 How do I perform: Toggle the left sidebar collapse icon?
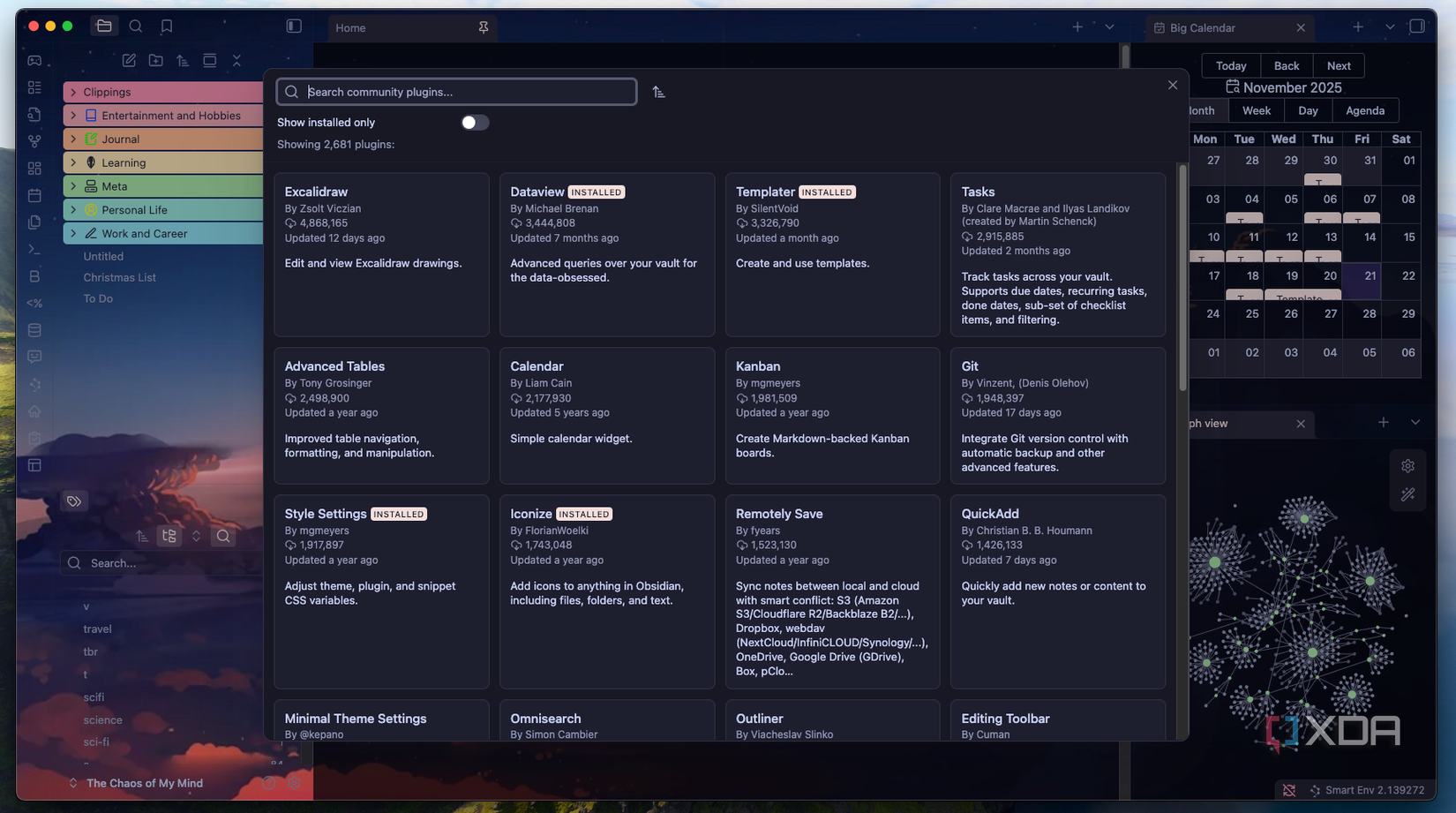pos(294,26)
